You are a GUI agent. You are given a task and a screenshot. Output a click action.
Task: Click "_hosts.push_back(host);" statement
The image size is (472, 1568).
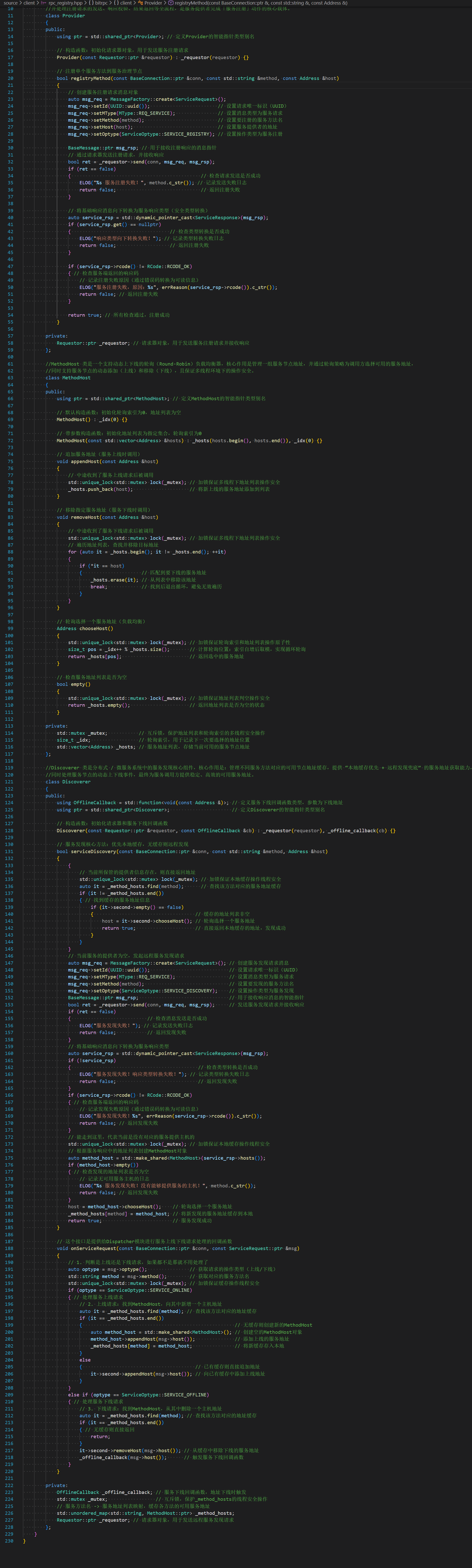coord(101,489)
